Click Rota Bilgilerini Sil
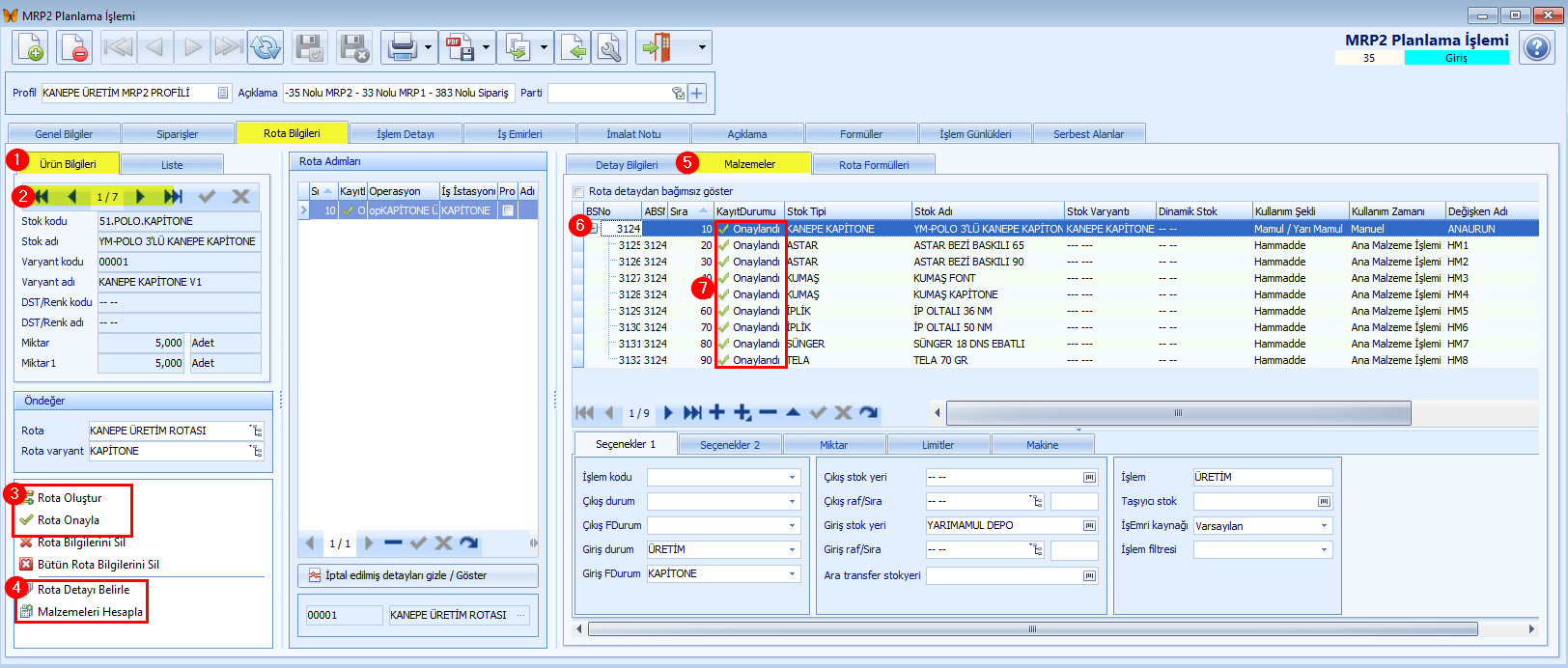This screenshot has width=1568, height=668. click(x=81, y=543)
